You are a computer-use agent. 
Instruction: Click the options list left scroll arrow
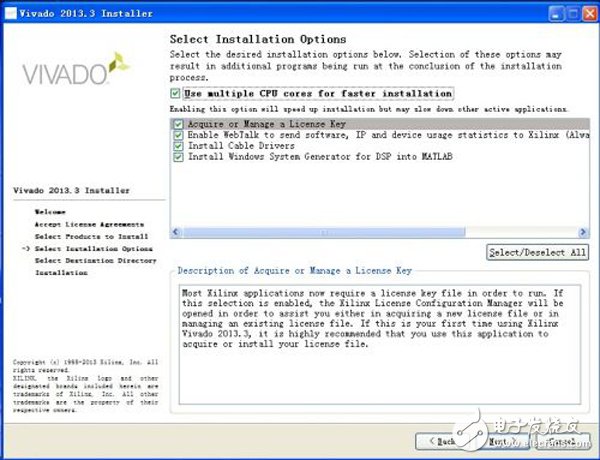coord(176,232)
